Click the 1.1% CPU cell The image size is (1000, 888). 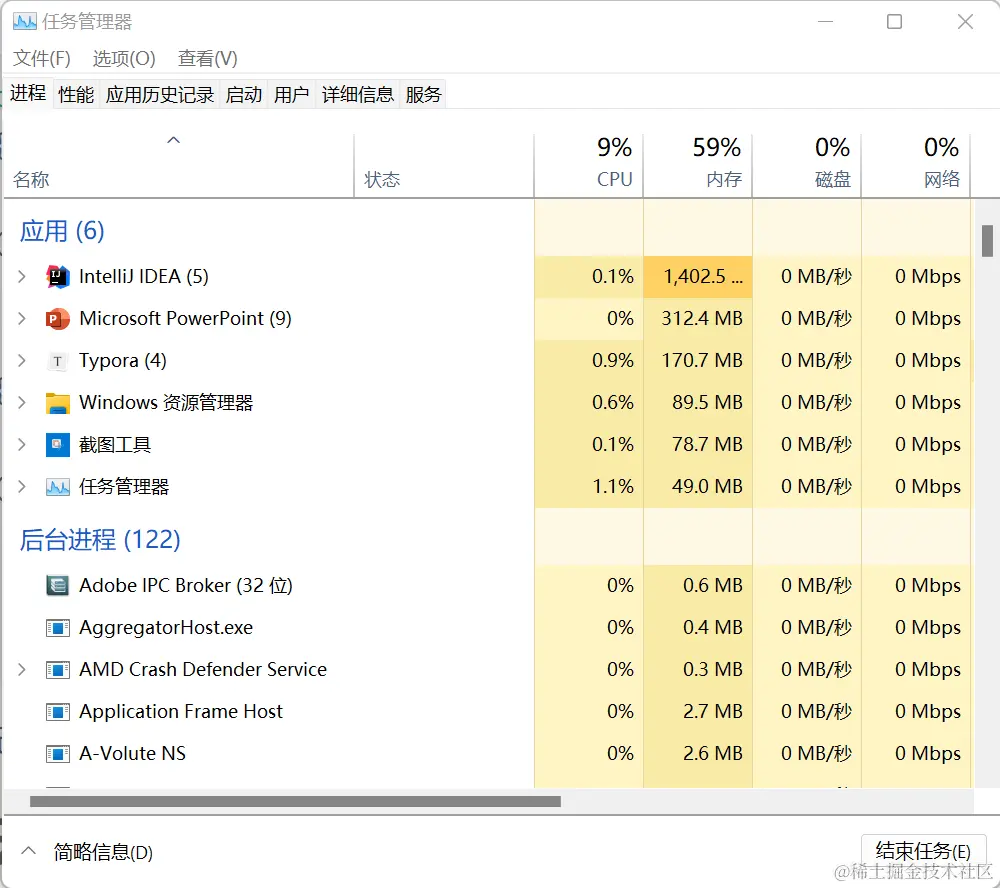[589, 487]
